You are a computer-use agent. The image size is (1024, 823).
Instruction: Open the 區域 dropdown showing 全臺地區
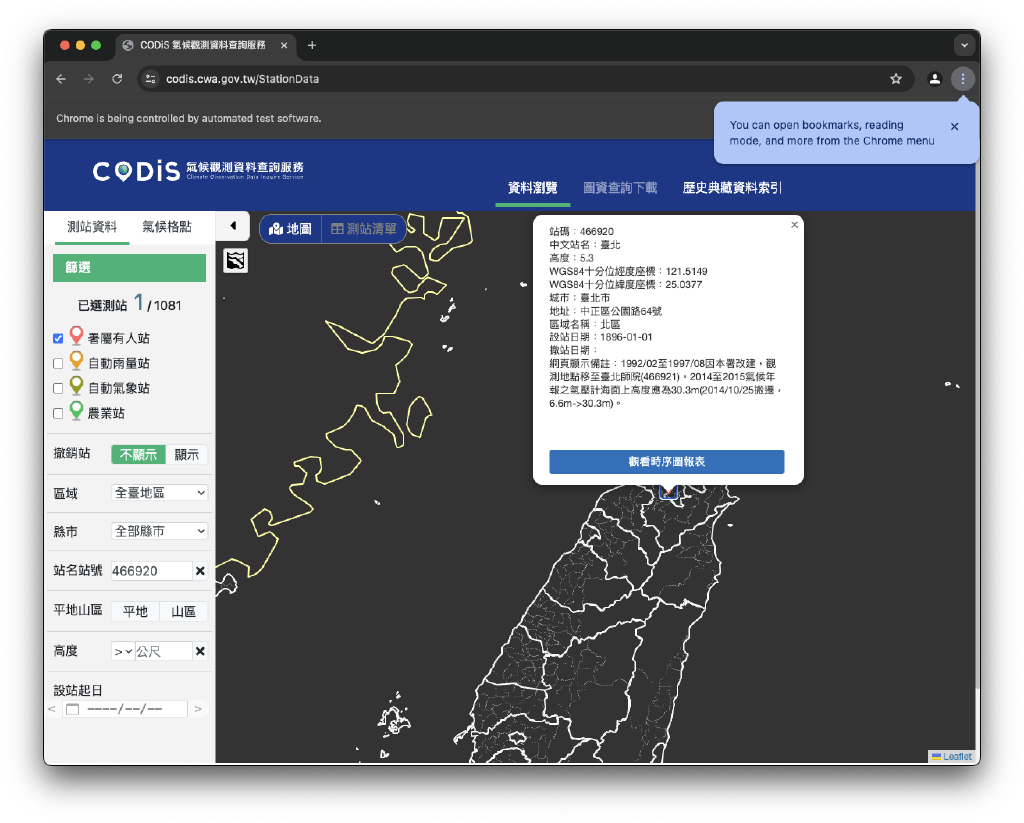(159, 492)
